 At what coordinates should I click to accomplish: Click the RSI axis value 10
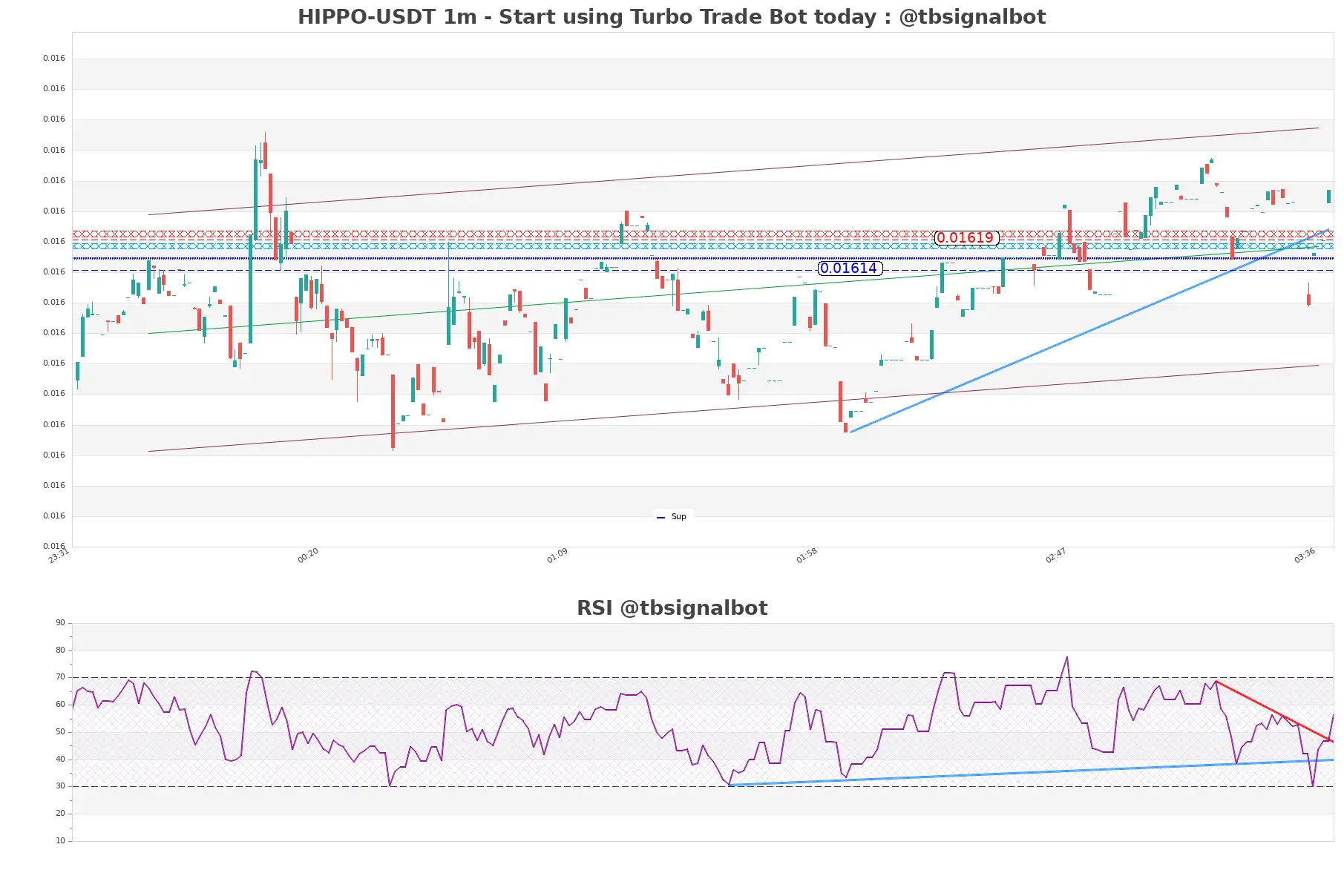60,841
